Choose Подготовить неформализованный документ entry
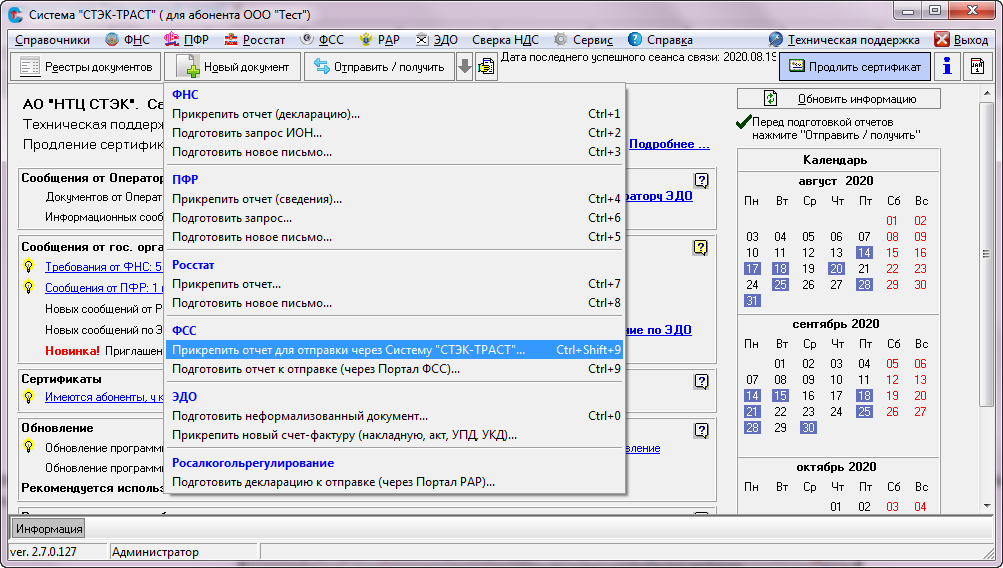Viewport: 1003px width, 568px height. [395, 416]
